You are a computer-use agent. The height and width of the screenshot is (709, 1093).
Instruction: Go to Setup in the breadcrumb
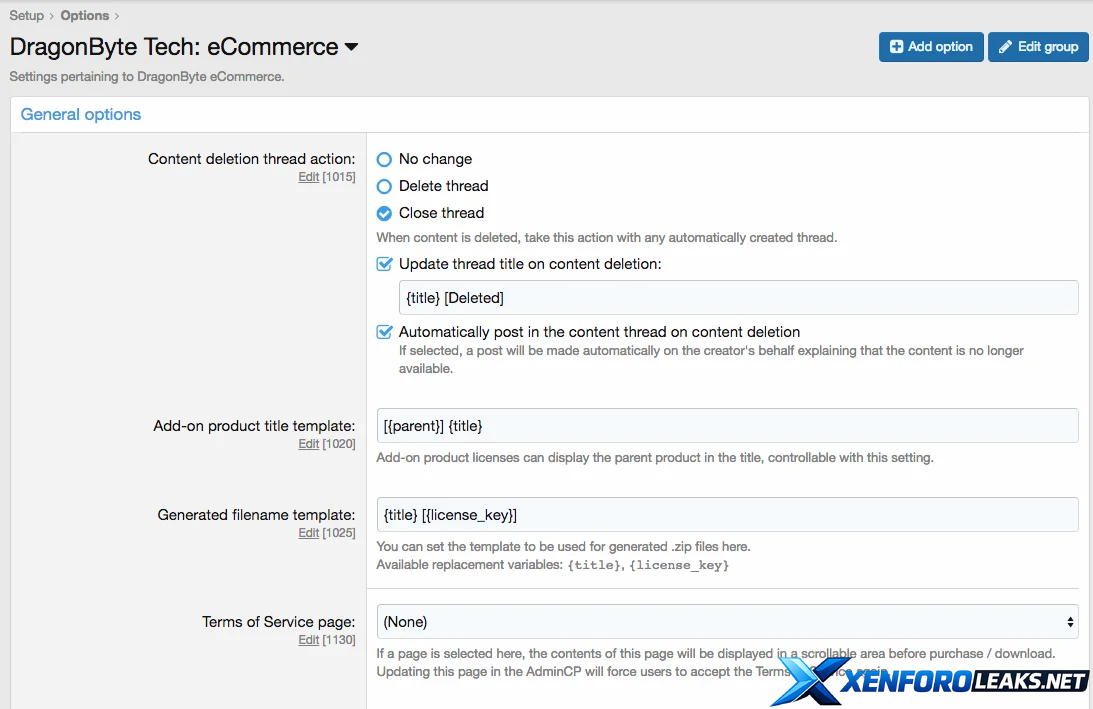27,15
